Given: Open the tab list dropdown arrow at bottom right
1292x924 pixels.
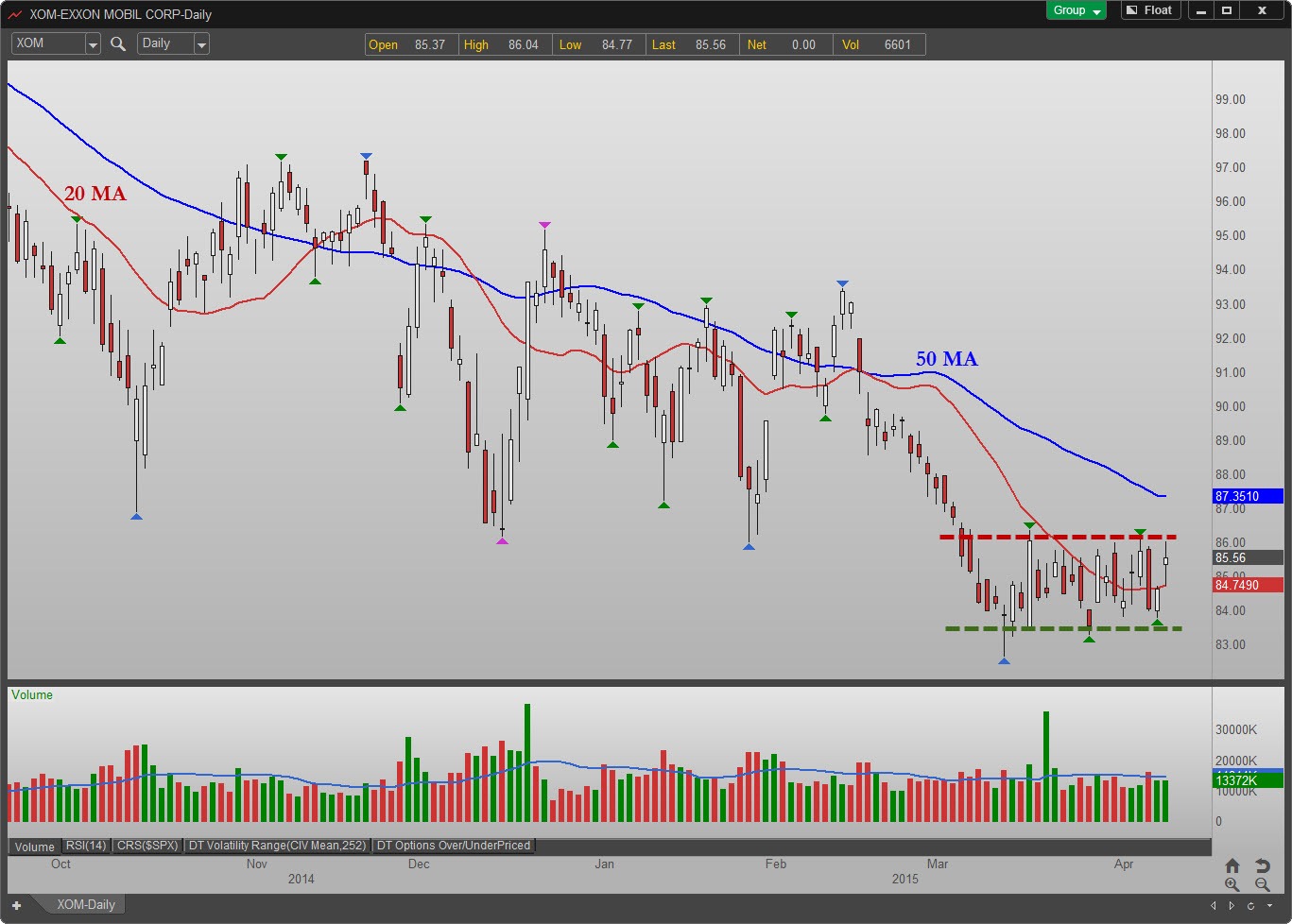Looking at the screenshot, I should [x=1269, y=905].
